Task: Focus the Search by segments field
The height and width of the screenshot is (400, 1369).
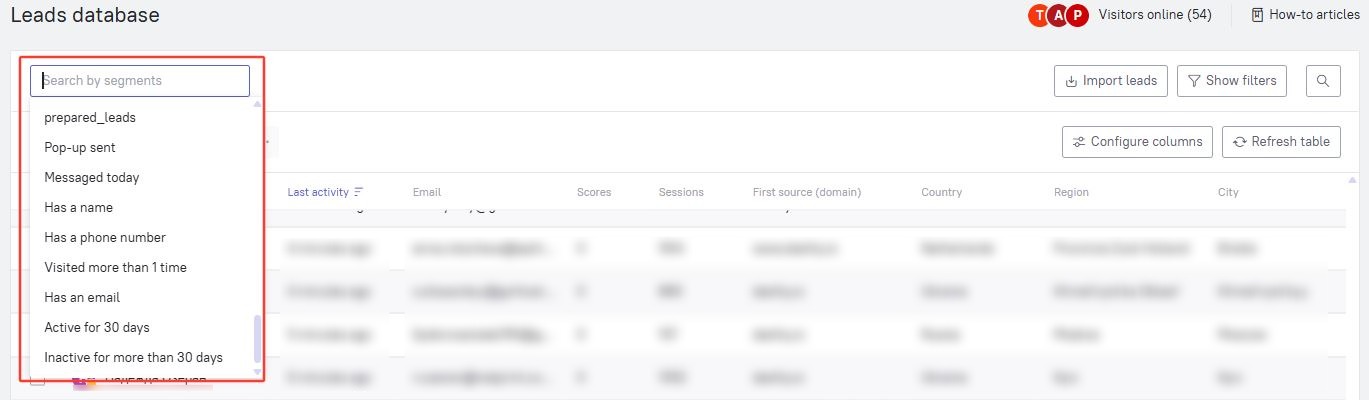Action: point(140,81)
